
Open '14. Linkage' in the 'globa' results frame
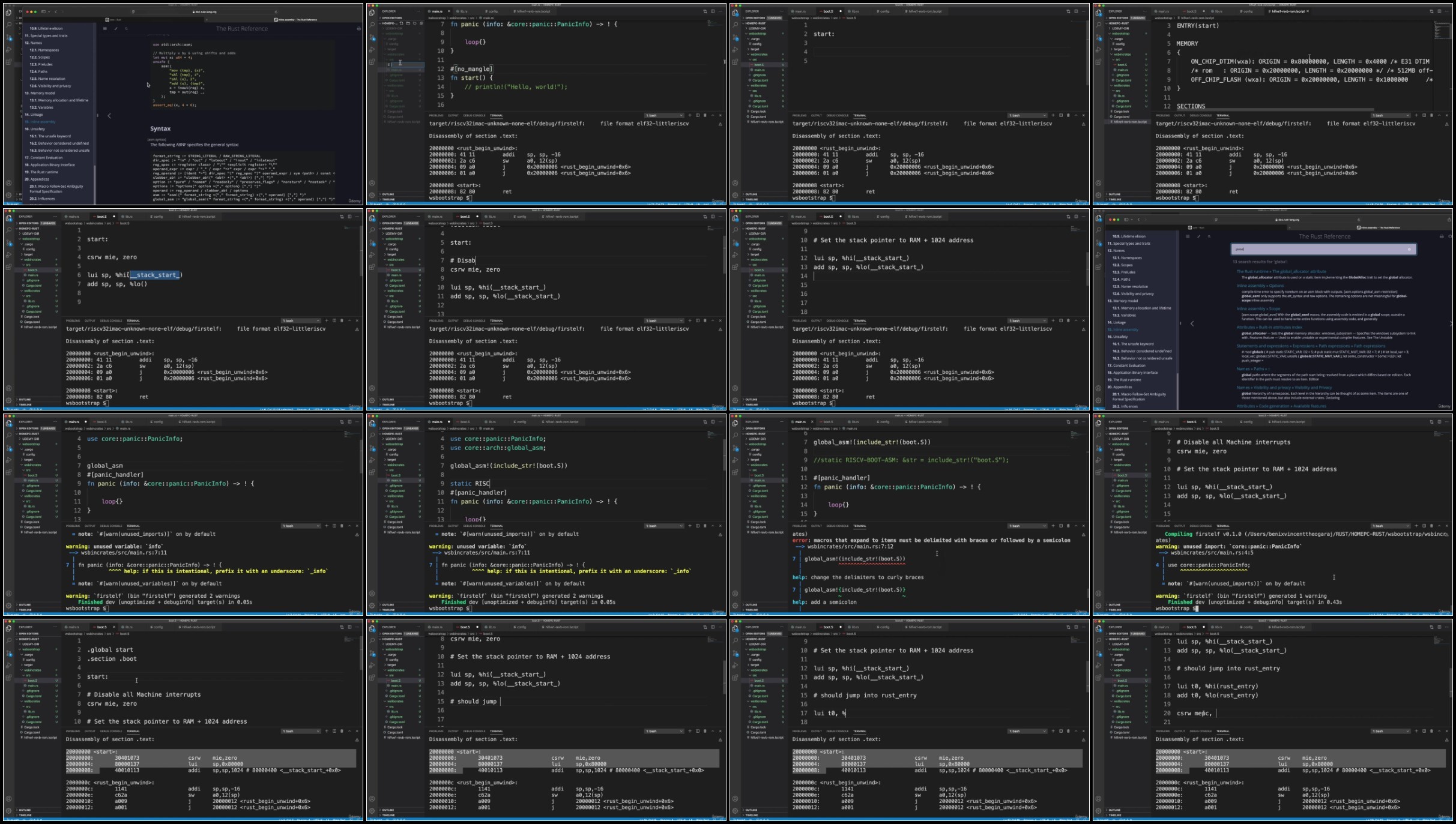pos(1117,322)
